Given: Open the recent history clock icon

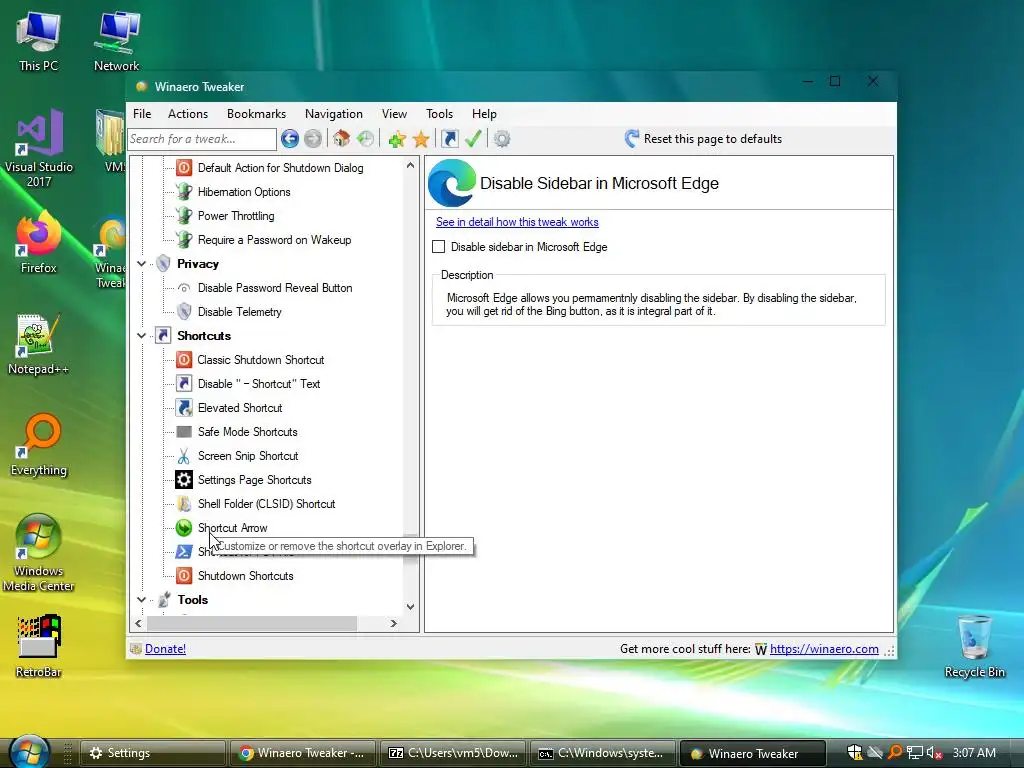Looking at the screenshot, I should pyautogui.click(x=365, y=138).
